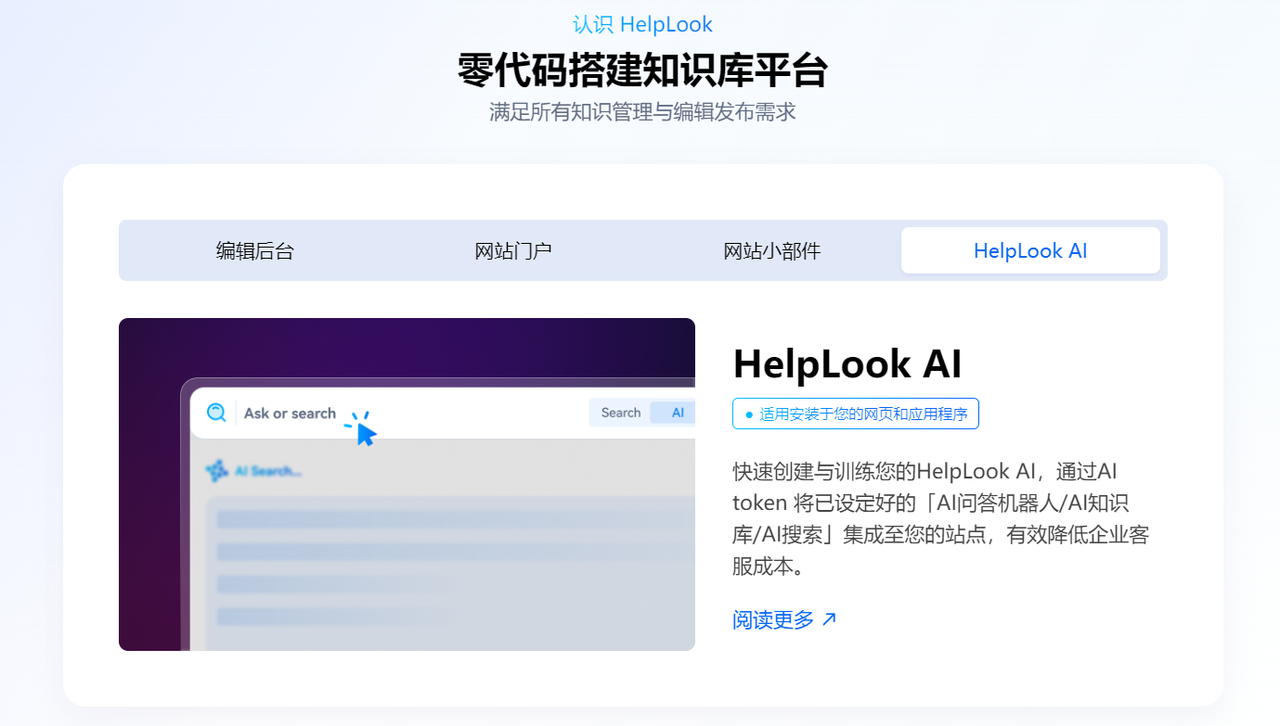
Task: Click the 零代码搭建知识库平台 headline
Action: [642, 71]
